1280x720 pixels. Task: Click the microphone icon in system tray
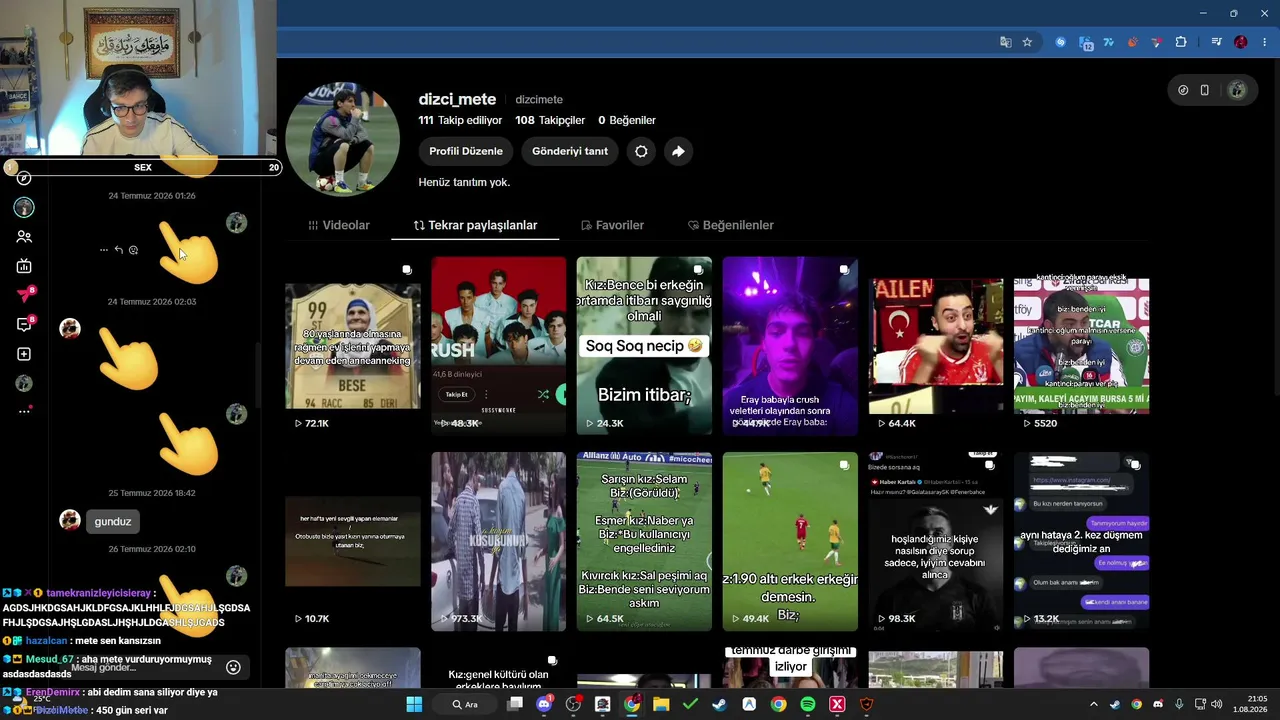(x=1179, y=704)
